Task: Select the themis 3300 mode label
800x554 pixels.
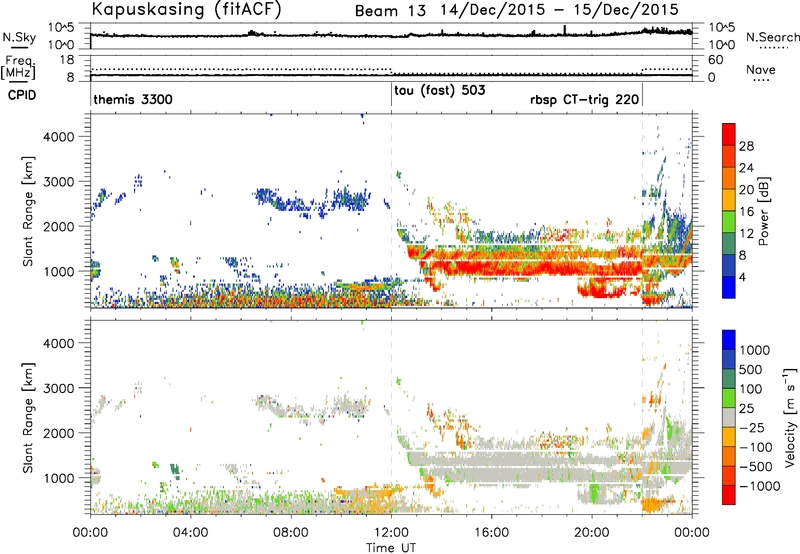Action: pyautogui.click(x=133, y=99)
